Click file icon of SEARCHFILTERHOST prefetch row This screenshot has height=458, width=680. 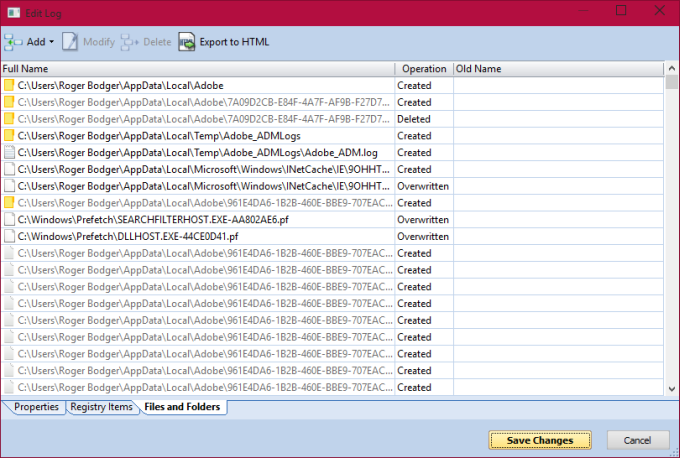tap(9, 219)
